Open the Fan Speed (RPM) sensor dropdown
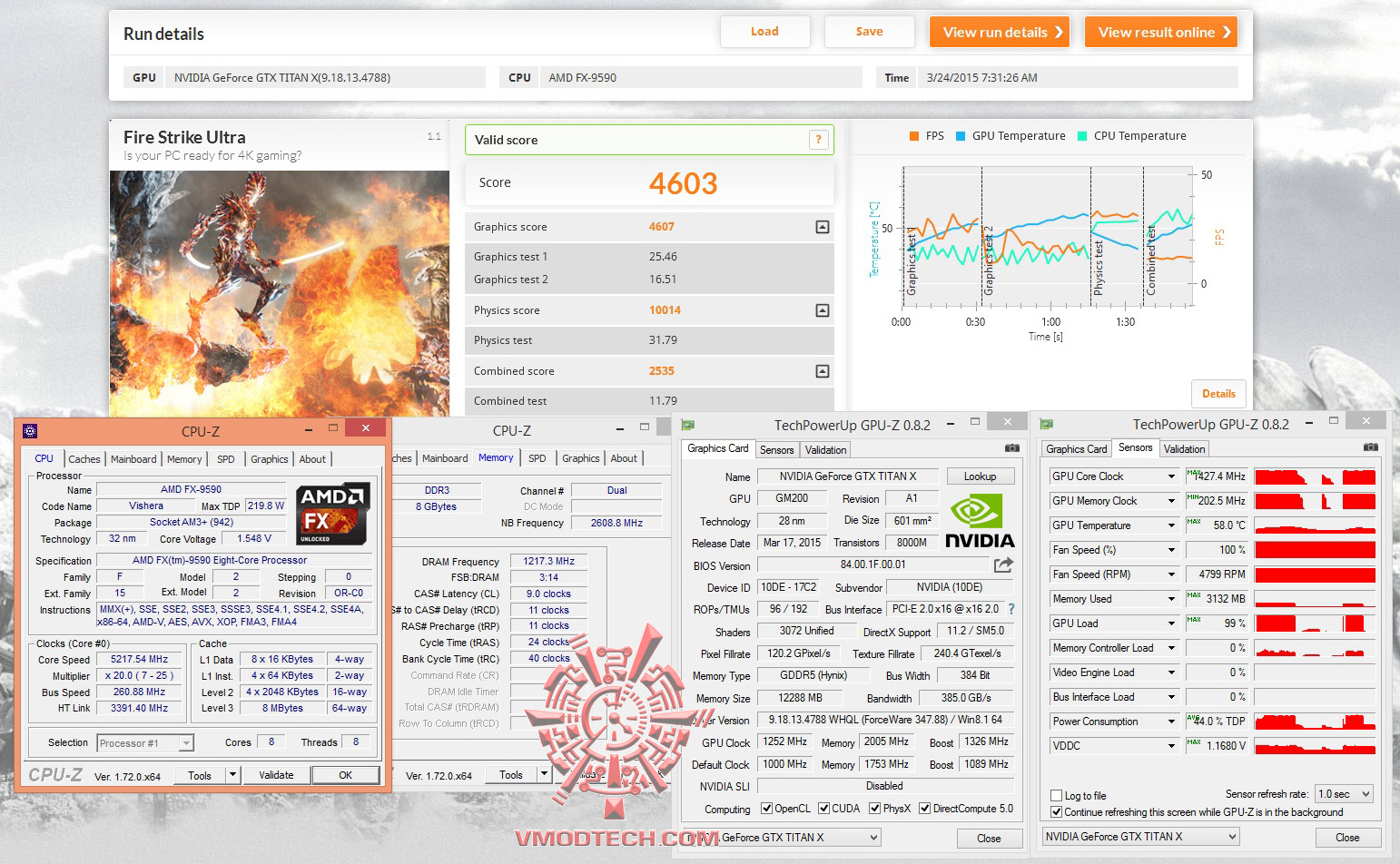1400x864 pixels. point(1171,574)
